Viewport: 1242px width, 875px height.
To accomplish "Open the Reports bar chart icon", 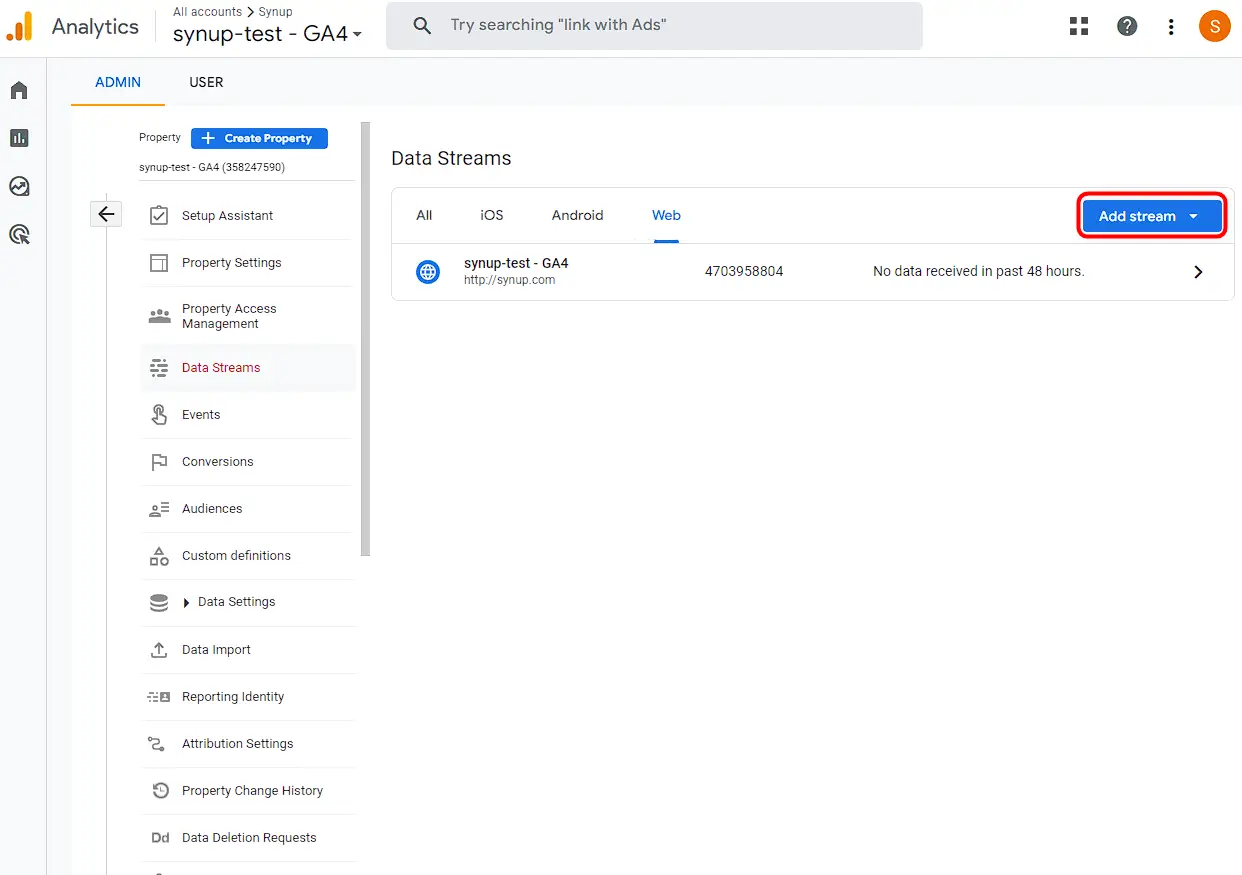I will coord(19,138).
